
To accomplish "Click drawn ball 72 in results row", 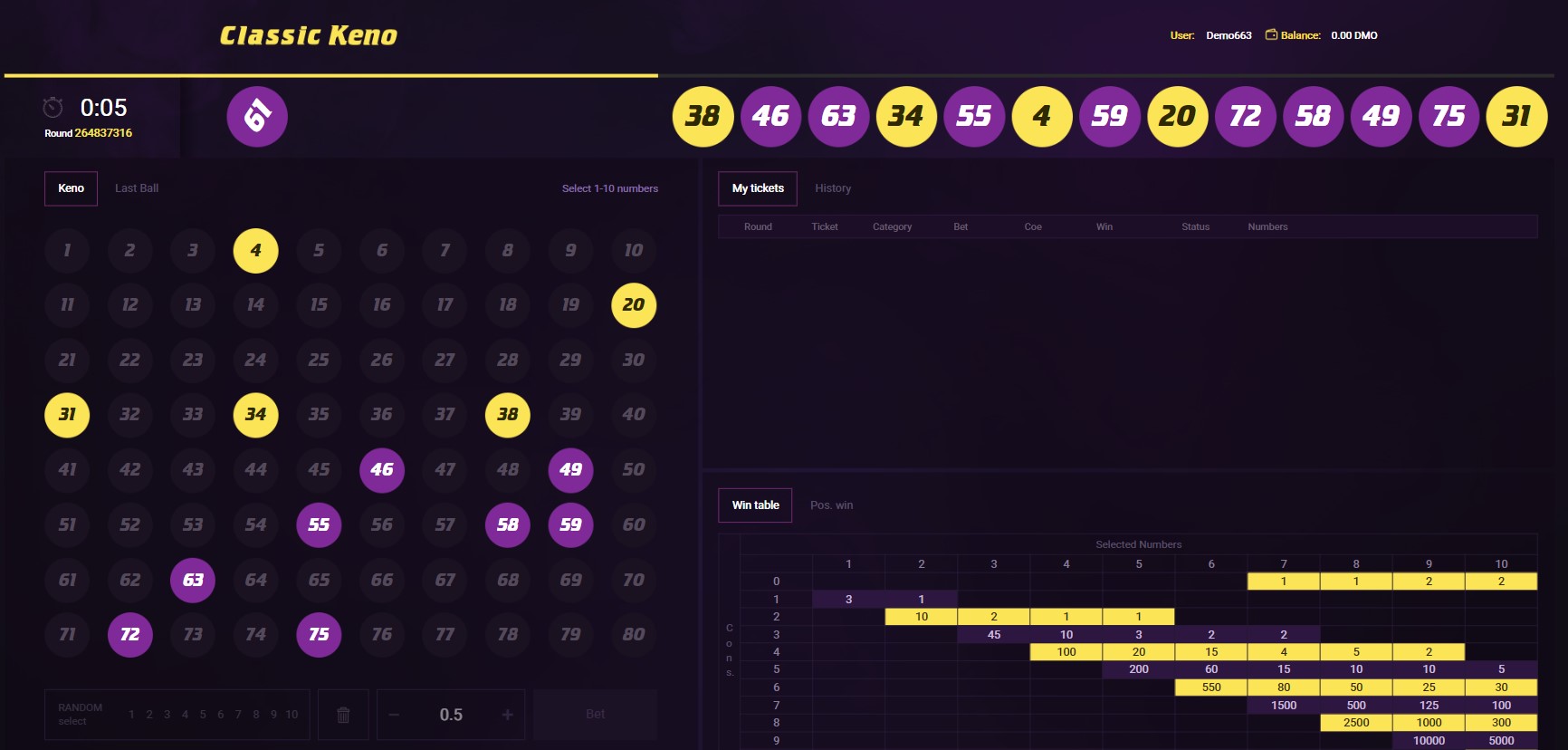I will 1246,116.
